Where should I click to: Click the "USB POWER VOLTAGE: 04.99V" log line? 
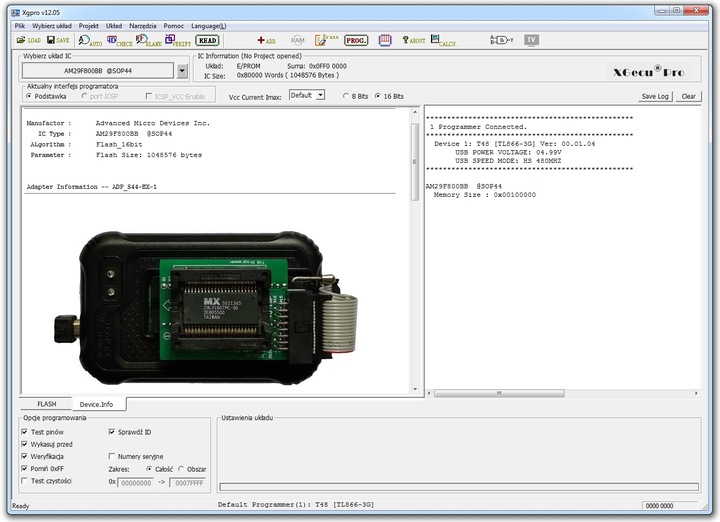click(x=508, y=152)
